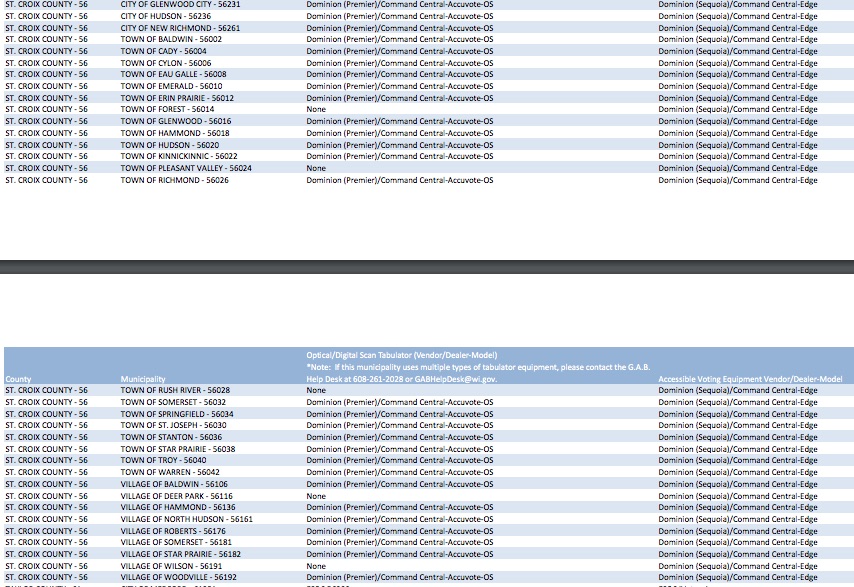Click 'TOWN OF ERIN PRAIRIE - 56012' cell

coord(177,98)
